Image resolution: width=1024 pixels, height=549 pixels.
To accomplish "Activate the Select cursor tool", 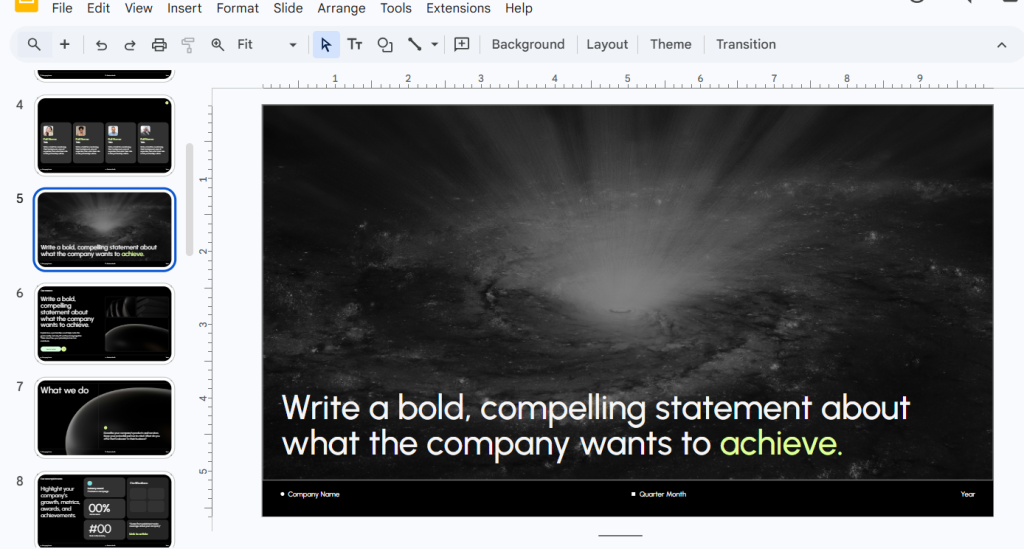I will coord(326,44).
